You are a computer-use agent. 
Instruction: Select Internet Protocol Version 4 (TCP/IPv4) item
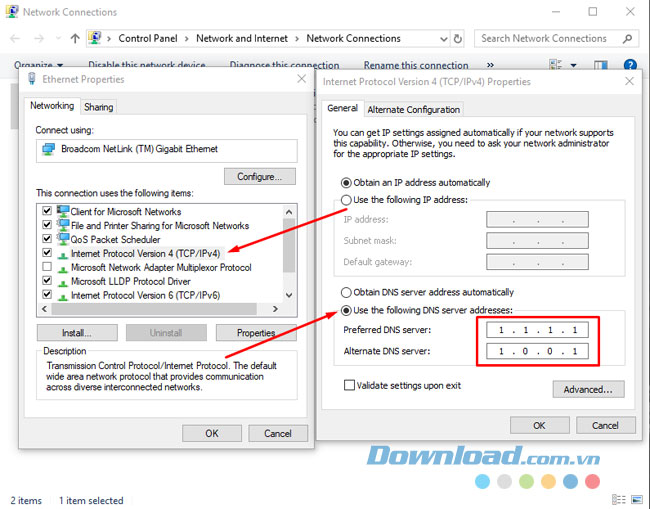(x=145, y=253)
